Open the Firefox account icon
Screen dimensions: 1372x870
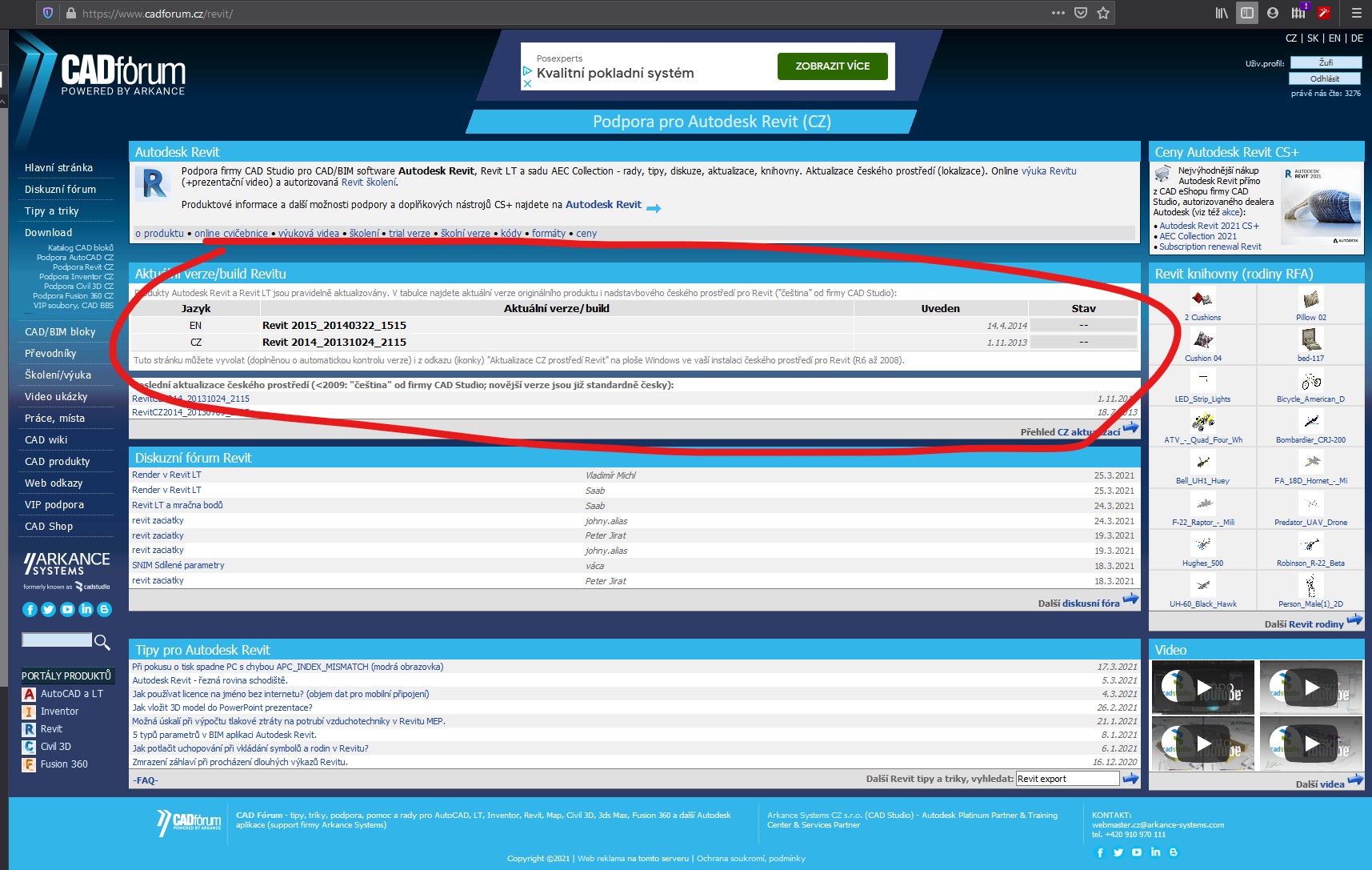point(1273,13)
